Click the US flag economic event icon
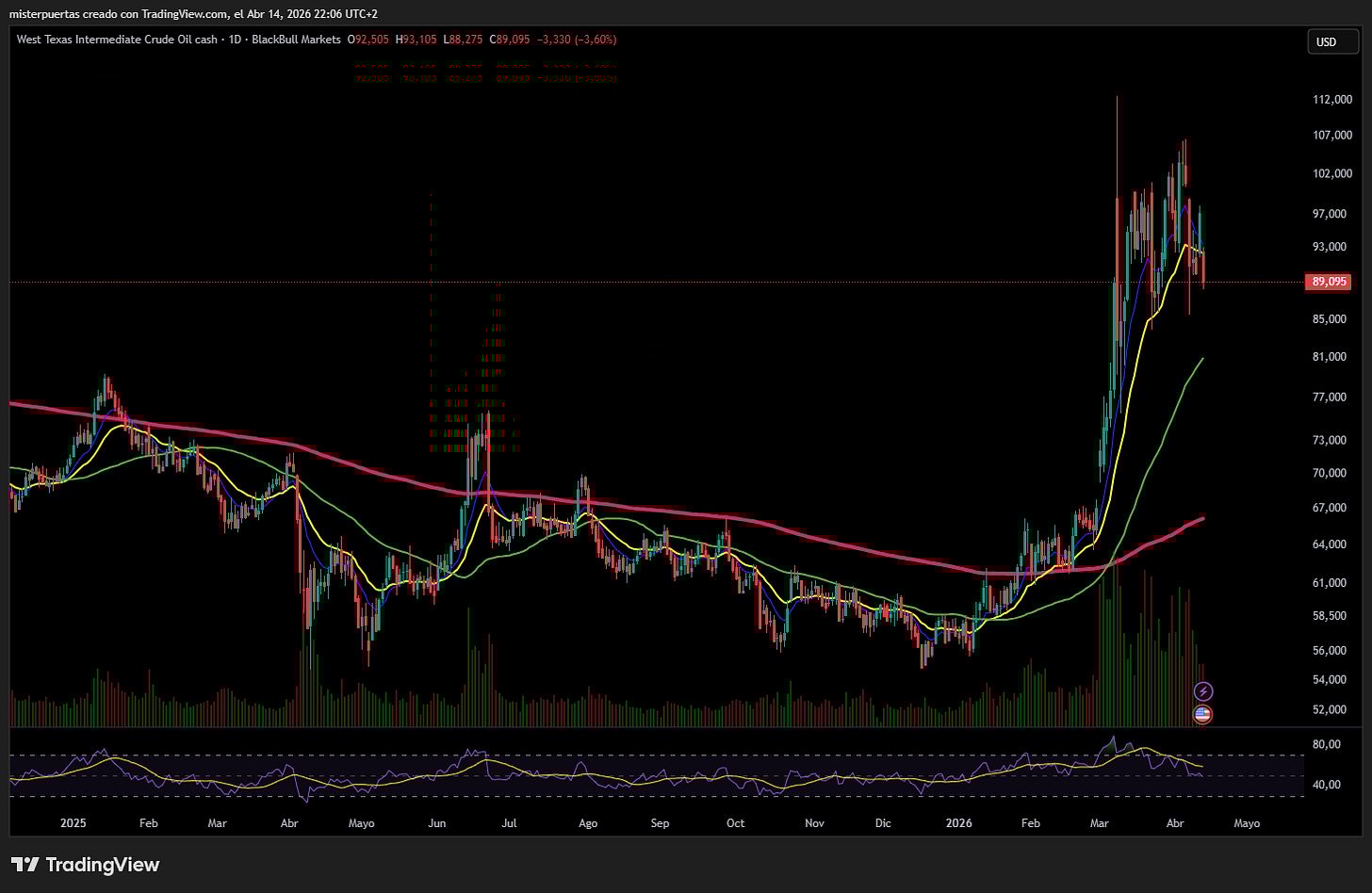Viewport: 1372px width, 893px height. 1203,714
